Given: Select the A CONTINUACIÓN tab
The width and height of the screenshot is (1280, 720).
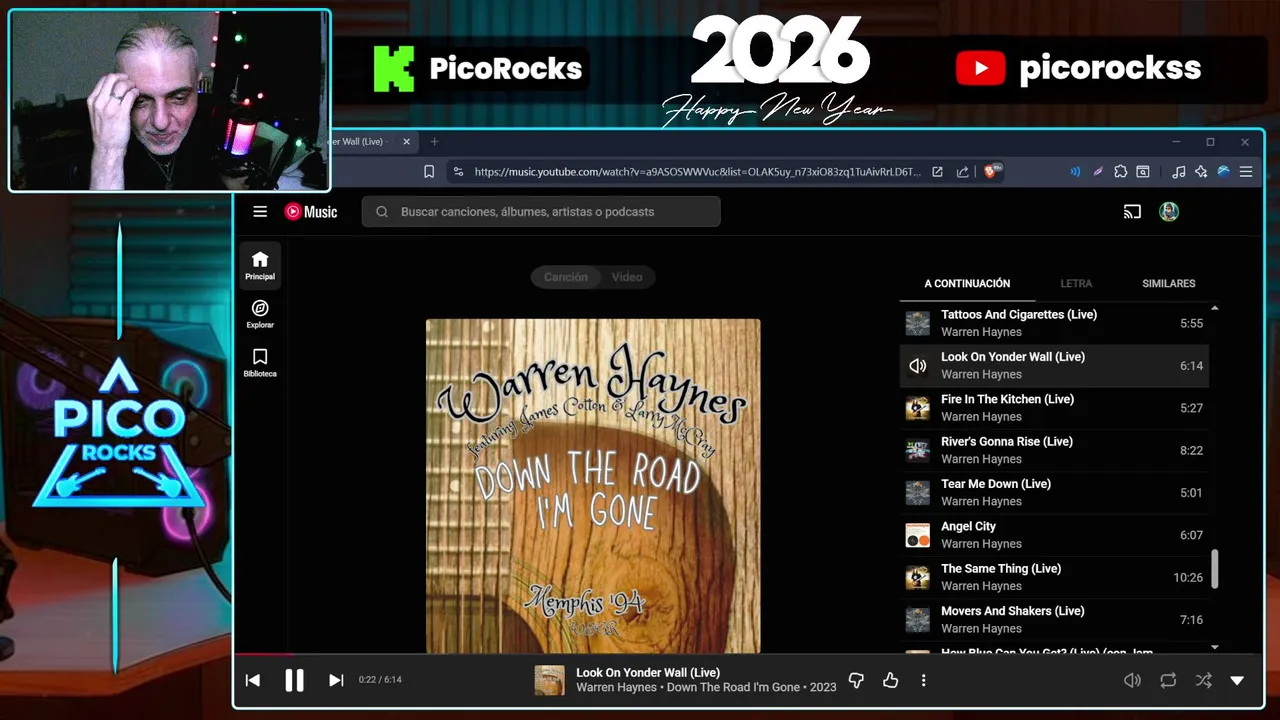Looking at the screenshot, I should [967, 283].
